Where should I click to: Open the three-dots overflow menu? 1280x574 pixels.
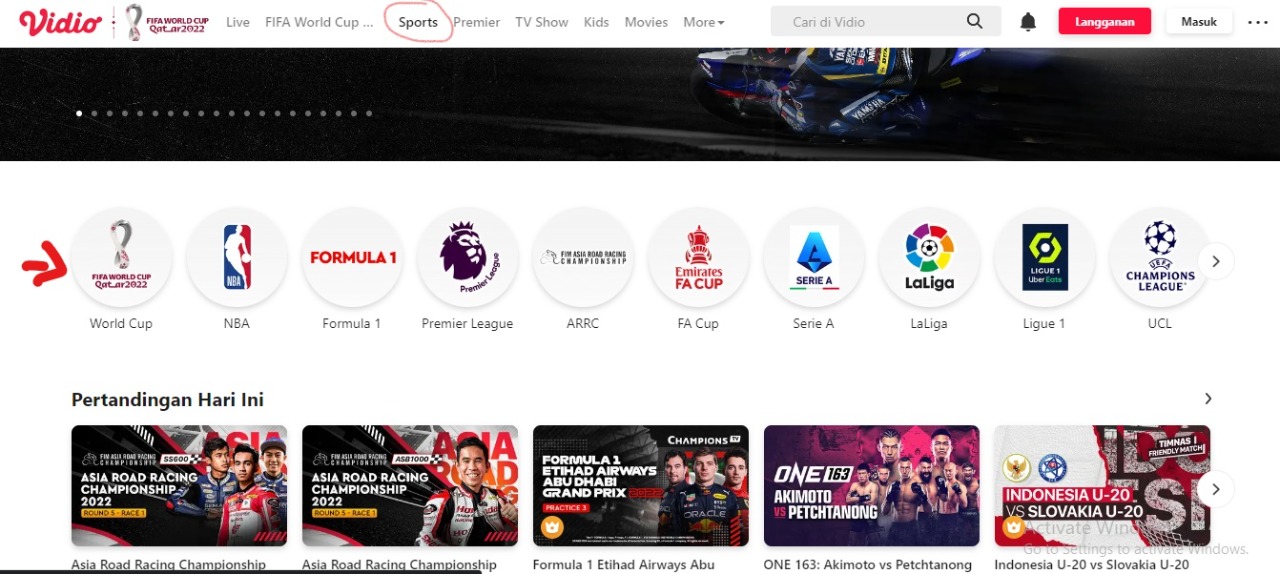tap(1257, 22)
